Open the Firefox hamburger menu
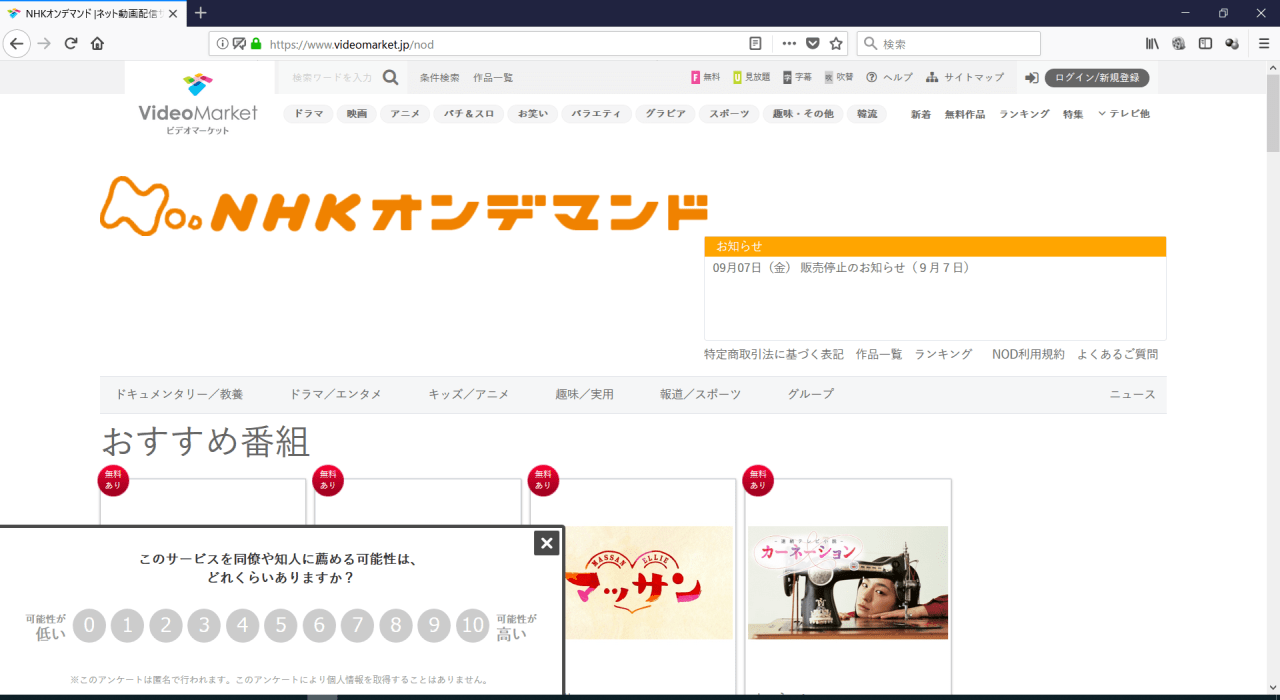This screenshot has height=700, width=1280. tap(1264, 44)
